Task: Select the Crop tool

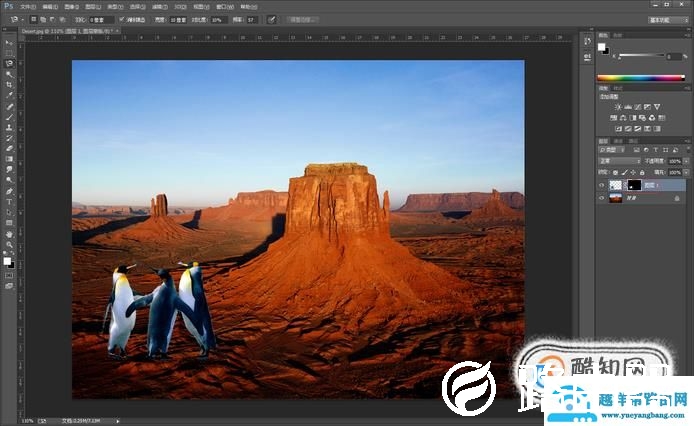Action: pyautogui.click(x=9, y=85)
